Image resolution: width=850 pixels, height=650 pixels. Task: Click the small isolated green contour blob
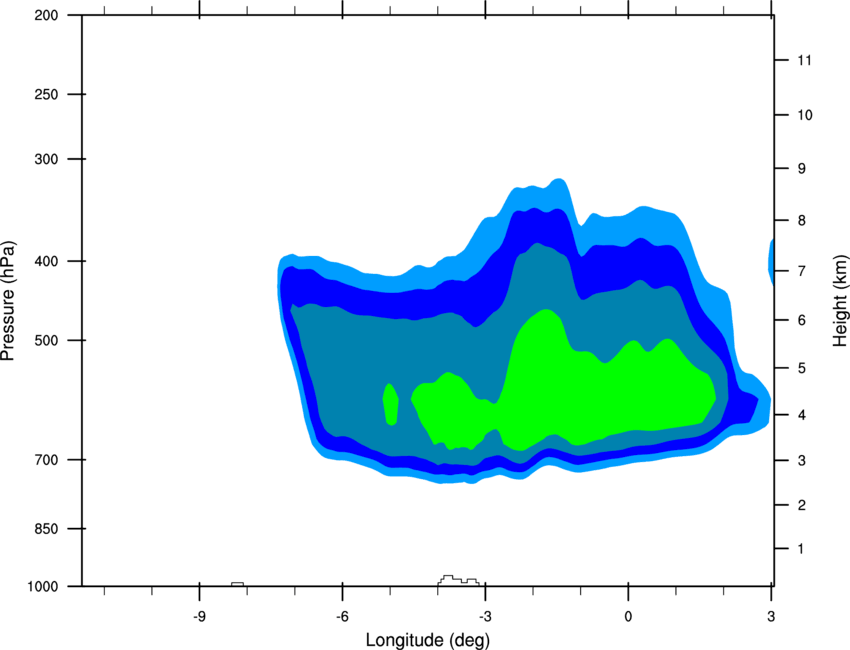coord(391,404)
